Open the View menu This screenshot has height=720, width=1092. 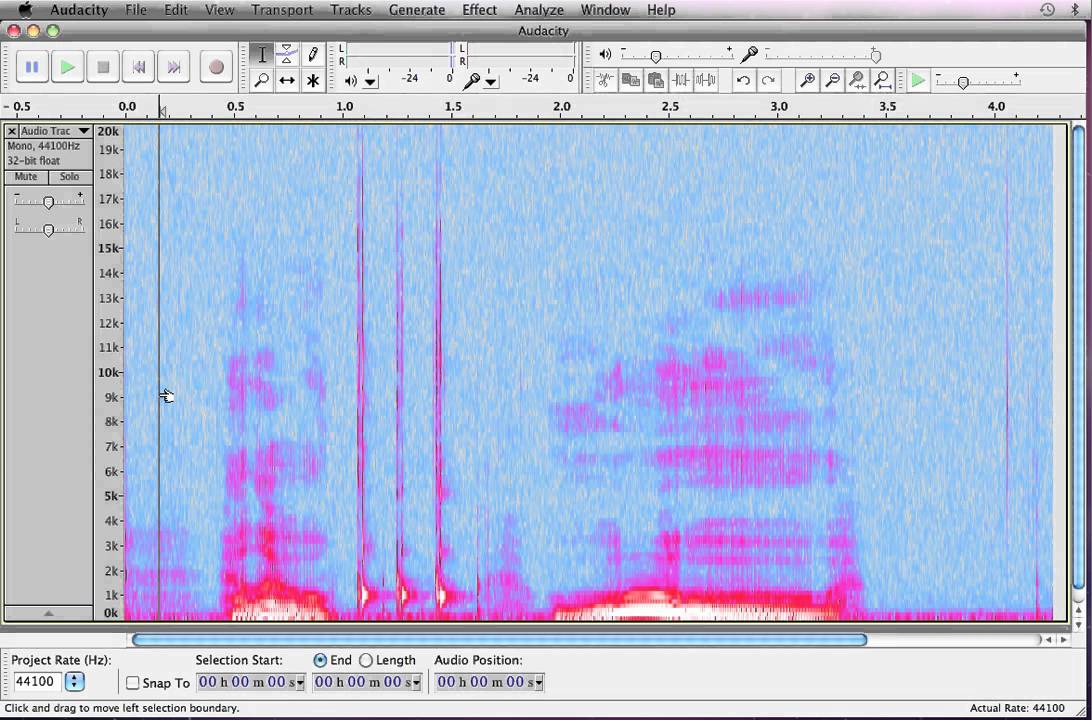[x=220, y=10]
